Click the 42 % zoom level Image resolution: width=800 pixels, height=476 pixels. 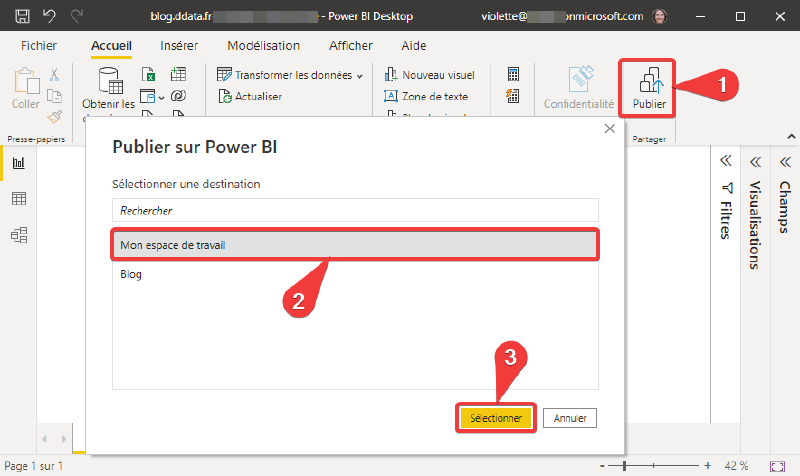pyautogui.click(x=736, y=466)
